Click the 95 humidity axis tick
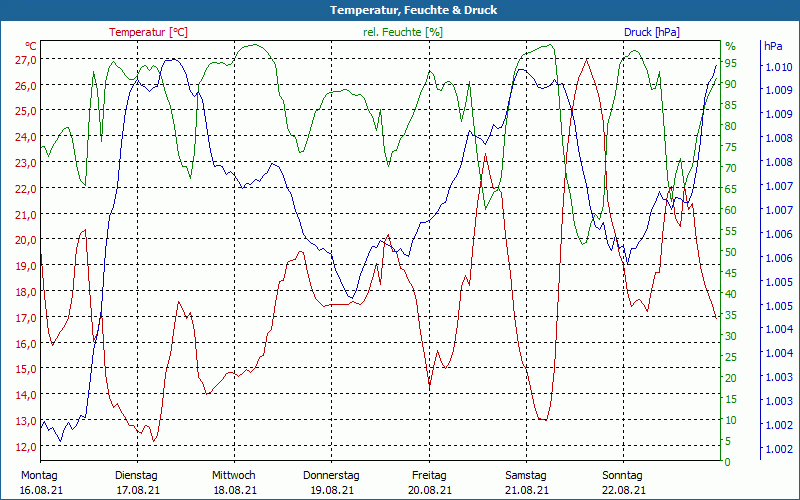The width and height of the screenshot is (800, 500). [731, 63]
